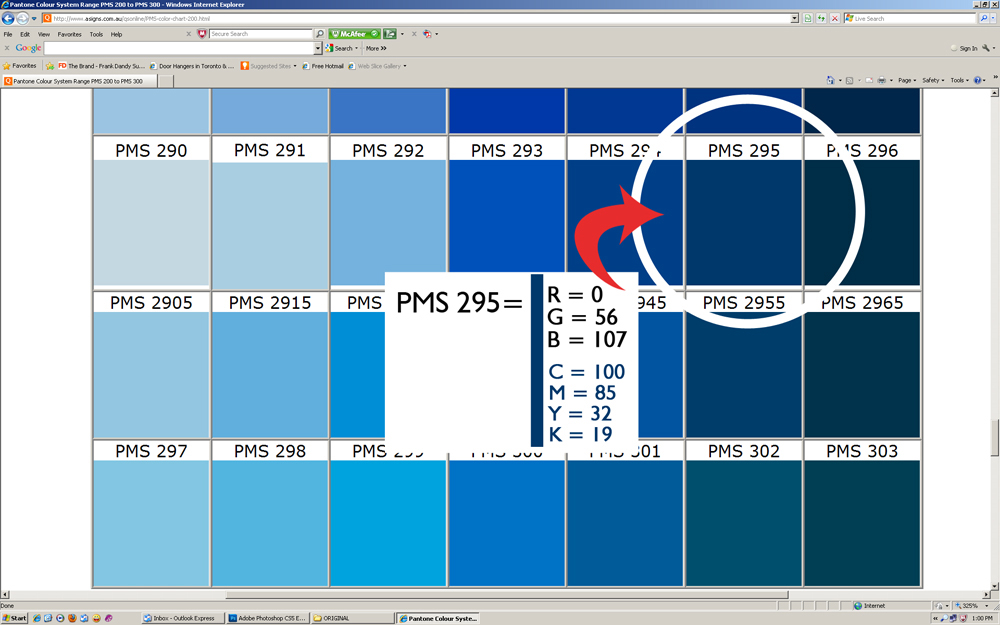Click the Live Search magnifier button
This screenshot has height=625, width=1000.
tap(983, 18)
